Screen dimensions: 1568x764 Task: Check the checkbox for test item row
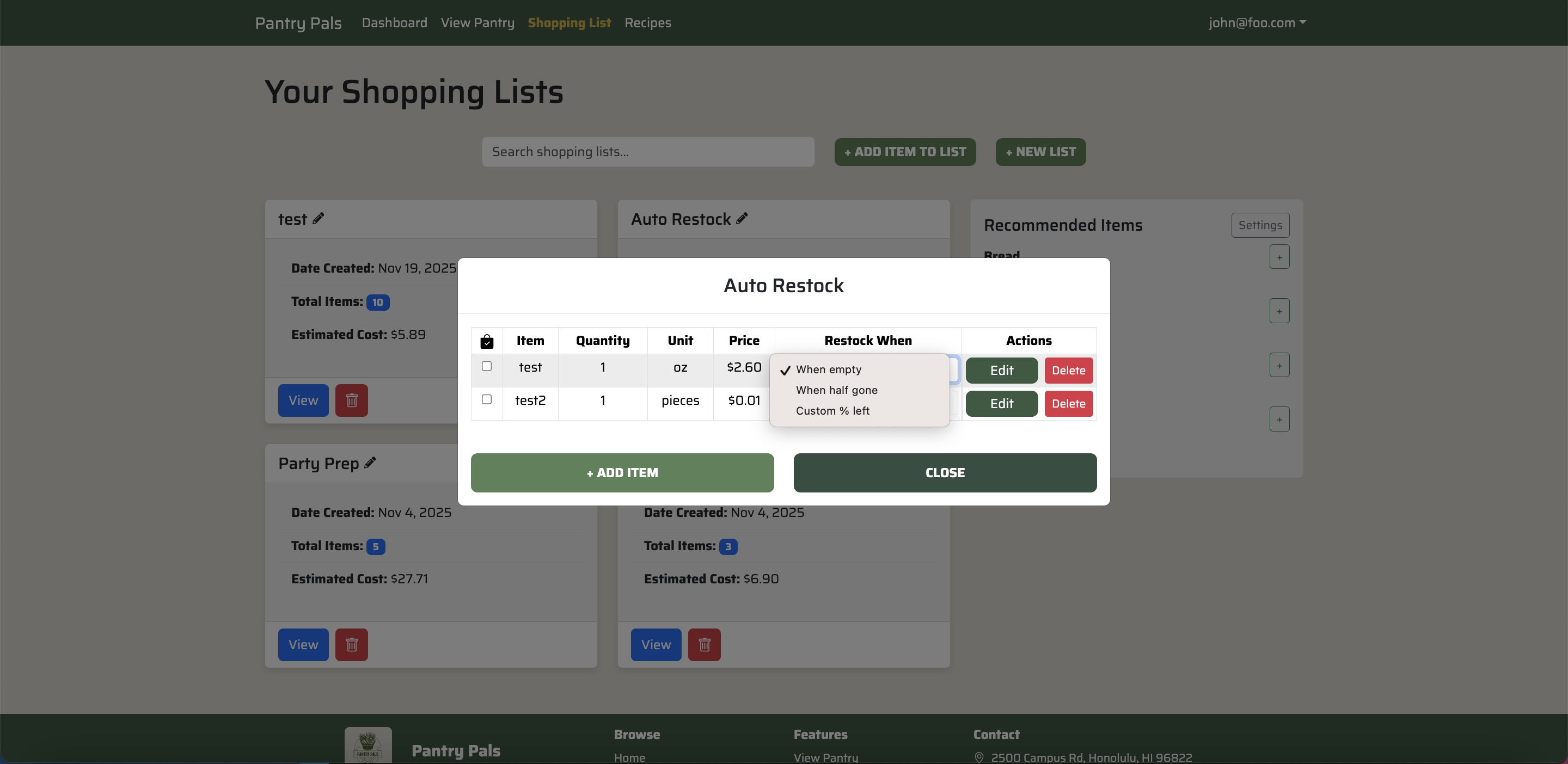[x=486, y=366]
